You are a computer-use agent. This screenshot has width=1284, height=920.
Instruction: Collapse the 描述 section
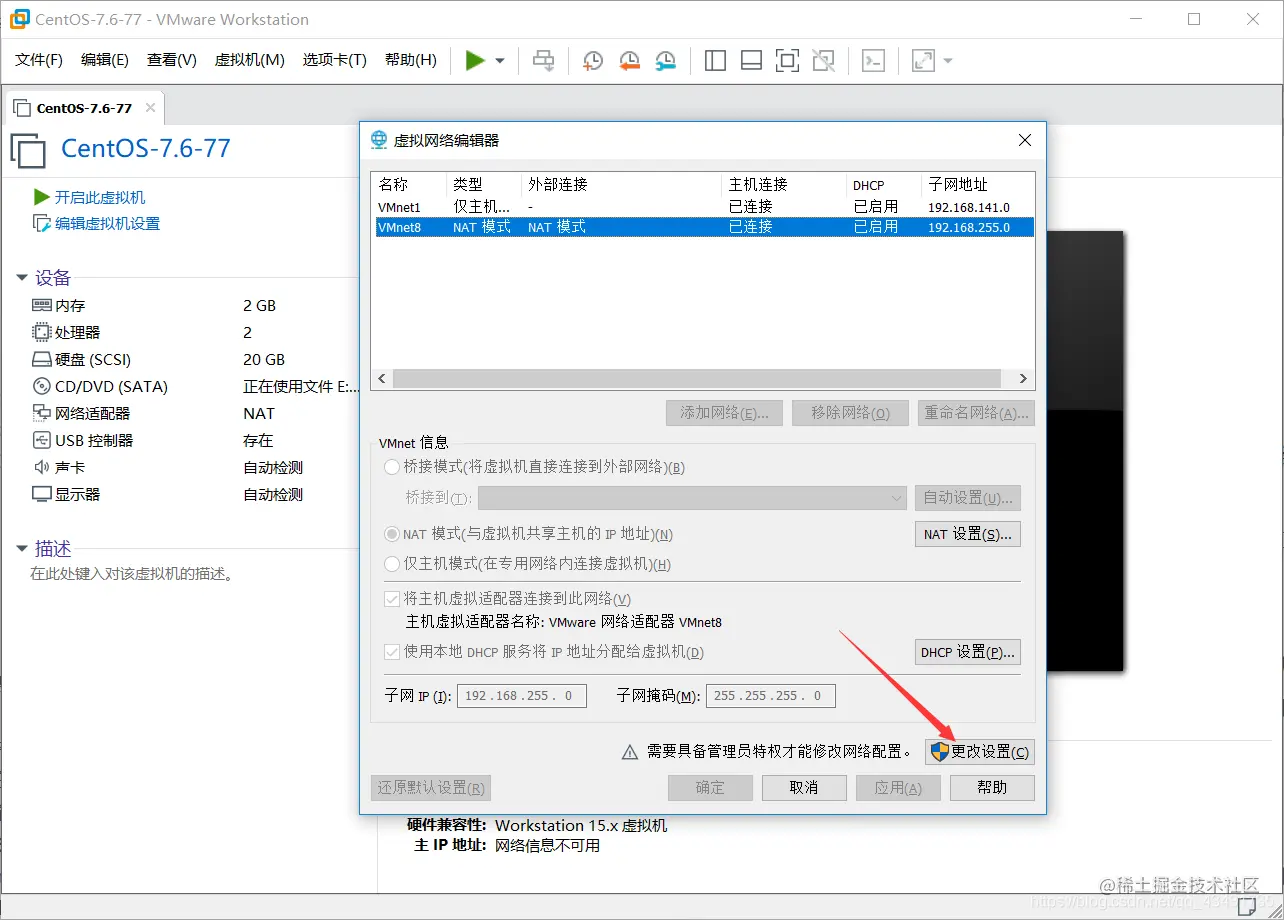[22, 549]
